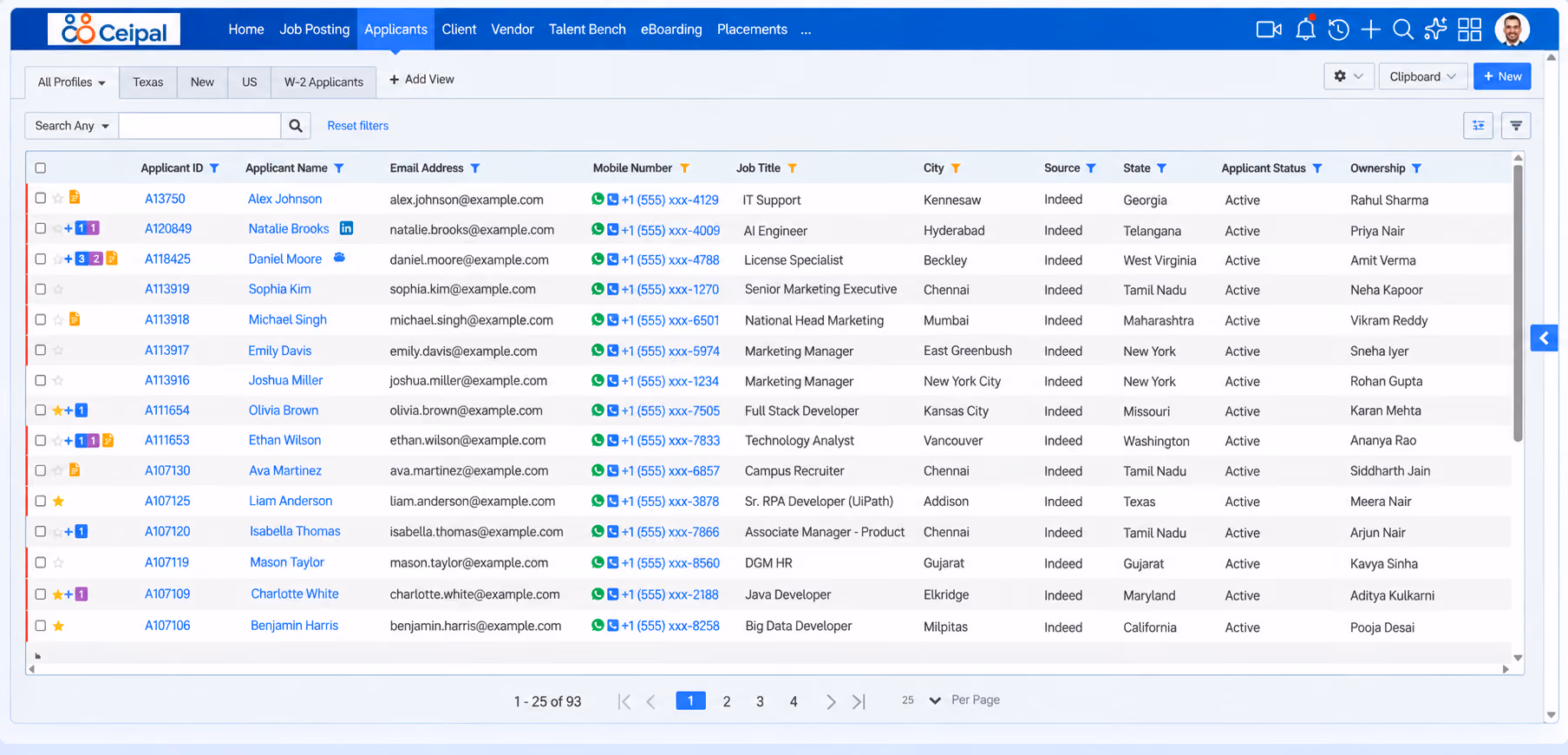Switch to the Texas view tab

pyautogui.click(x=148, y=82)
